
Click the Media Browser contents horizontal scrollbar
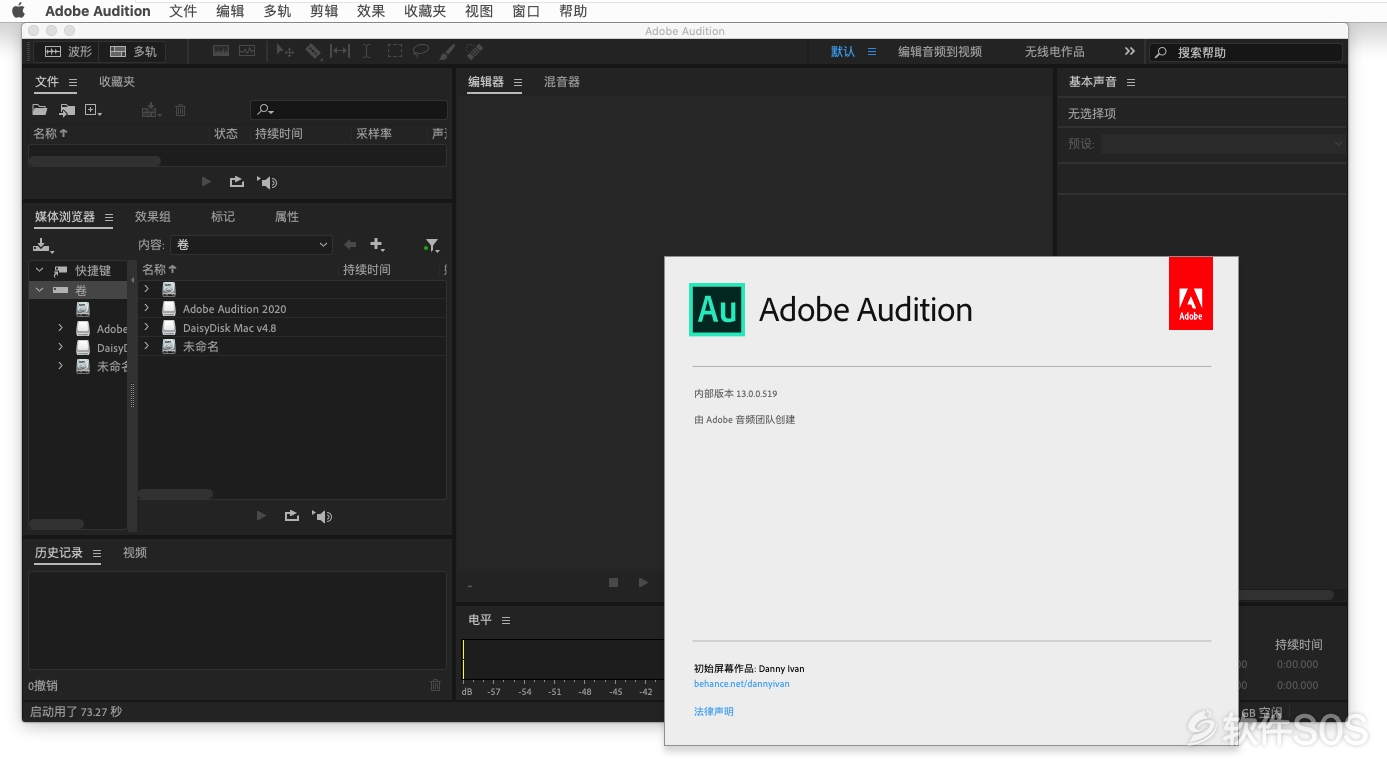(x=175, y=494)
